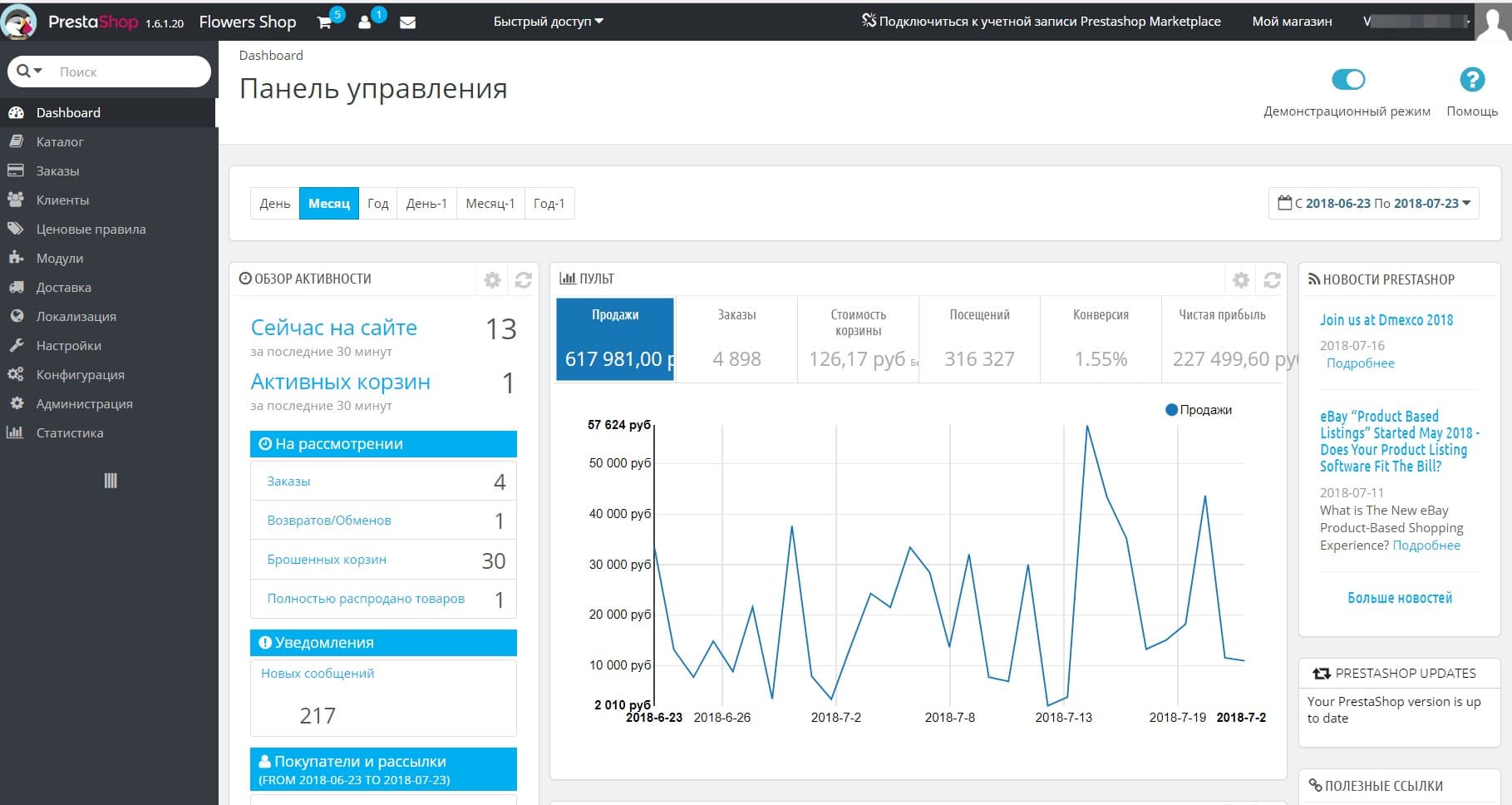Viewport: 1512px width, 805px height.
Task: Open Возвратов/Обменов row
Action: click(x=383, y=521)
